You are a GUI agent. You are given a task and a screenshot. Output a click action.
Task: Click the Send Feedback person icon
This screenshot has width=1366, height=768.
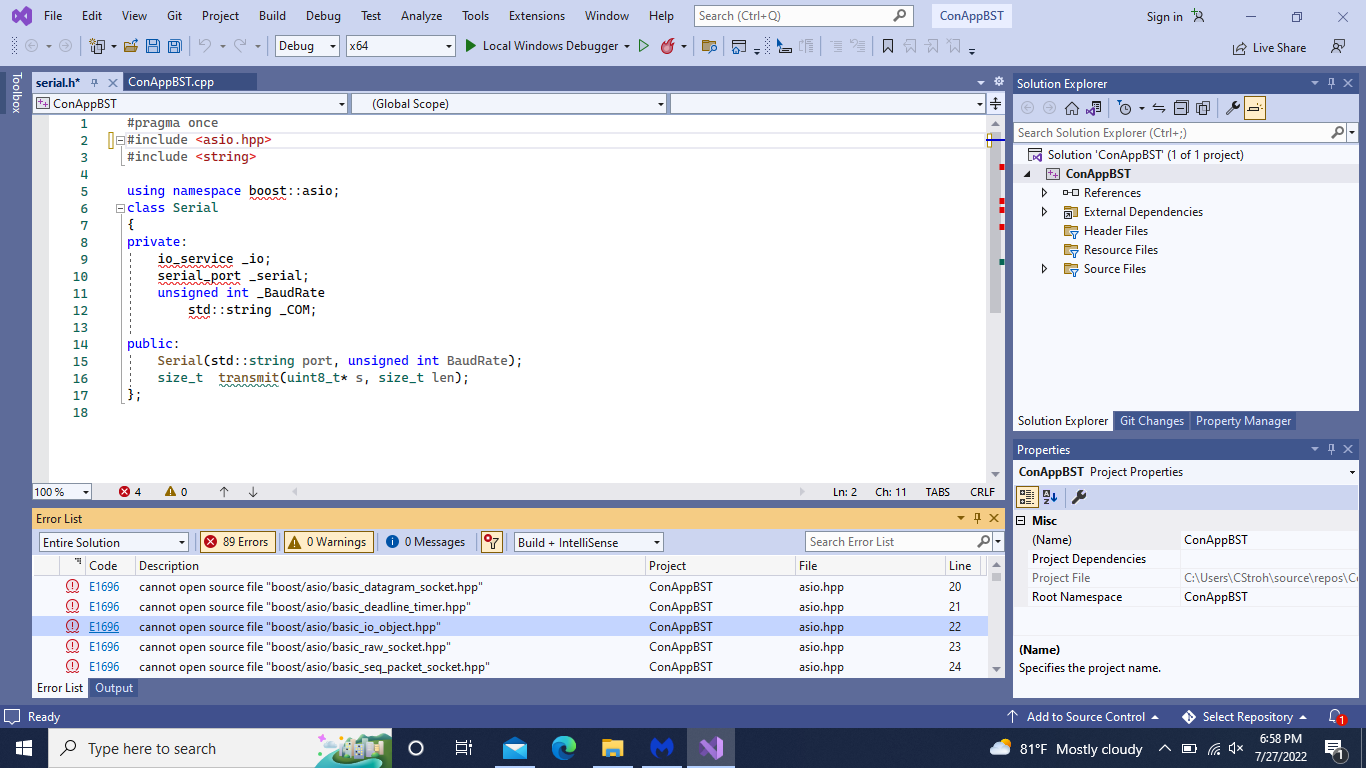point(1337,47)
